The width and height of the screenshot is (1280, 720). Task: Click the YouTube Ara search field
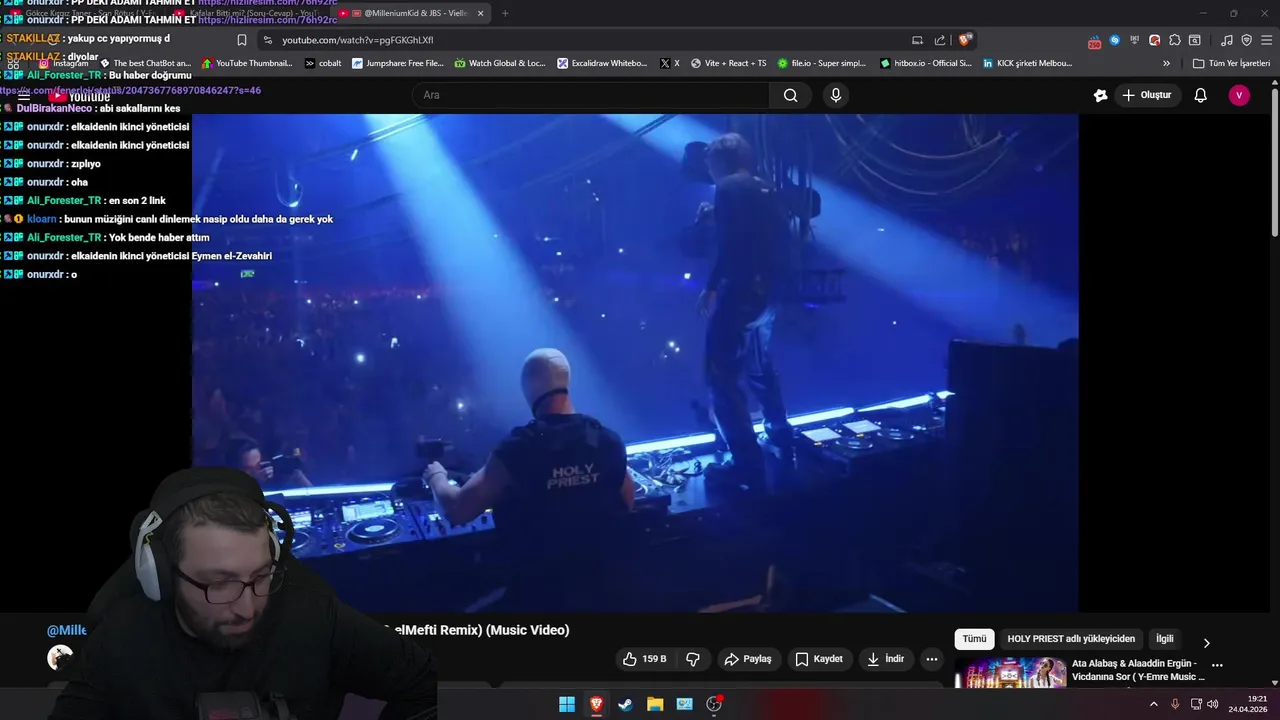point(590,95)
